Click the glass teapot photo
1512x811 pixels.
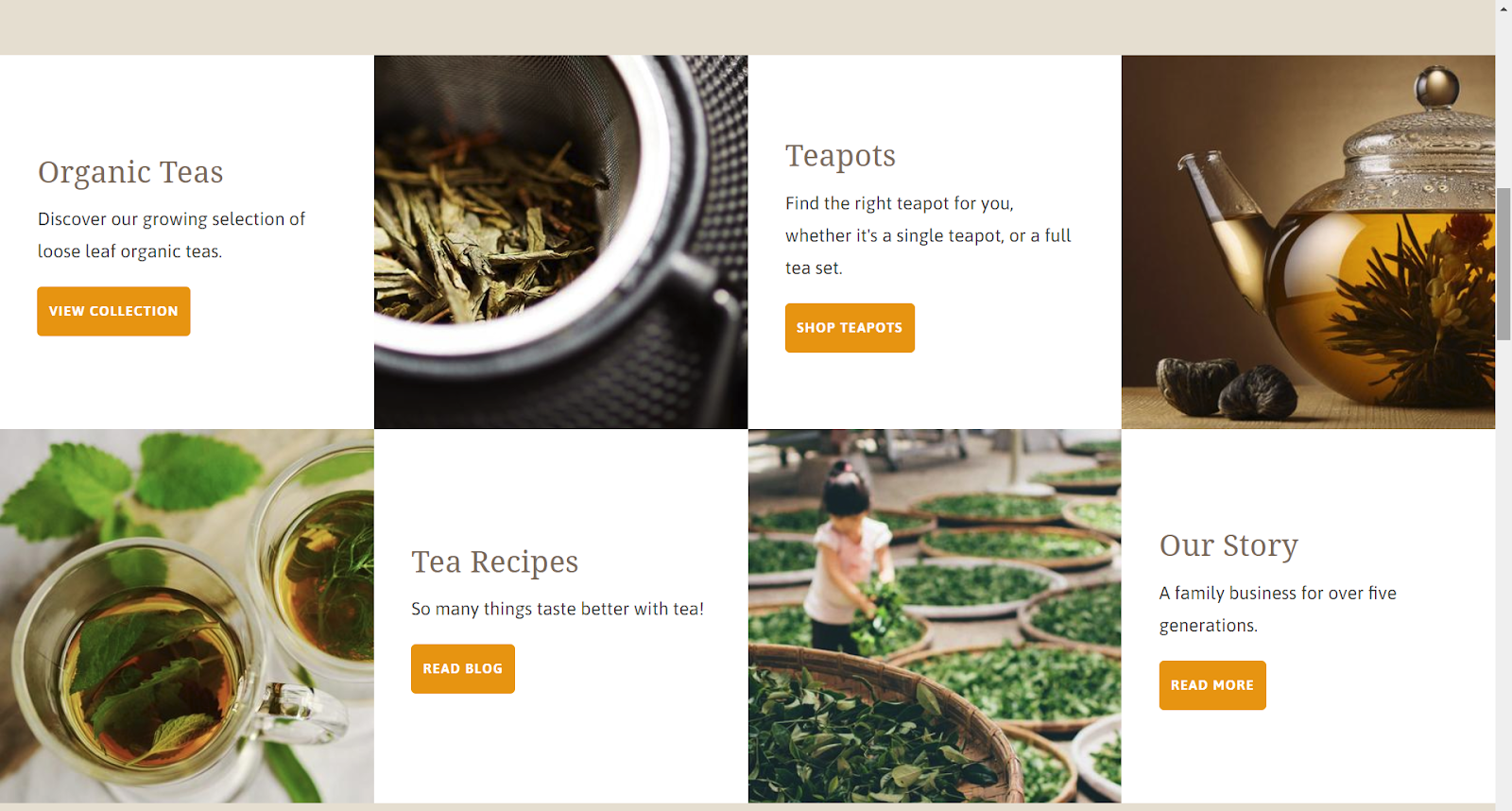tap(1308, 242)
